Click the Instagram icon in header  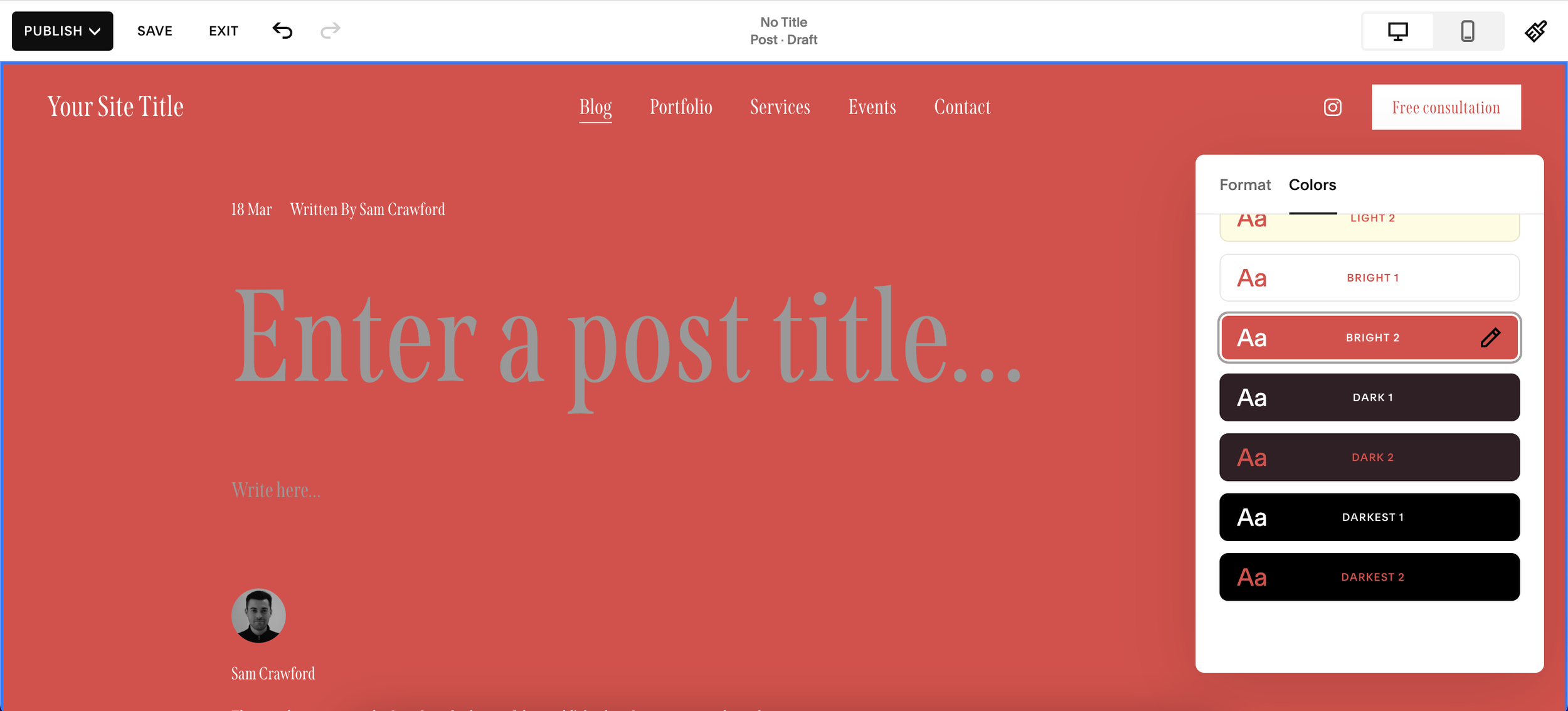pyautogui.click(x=1332, y=107)
